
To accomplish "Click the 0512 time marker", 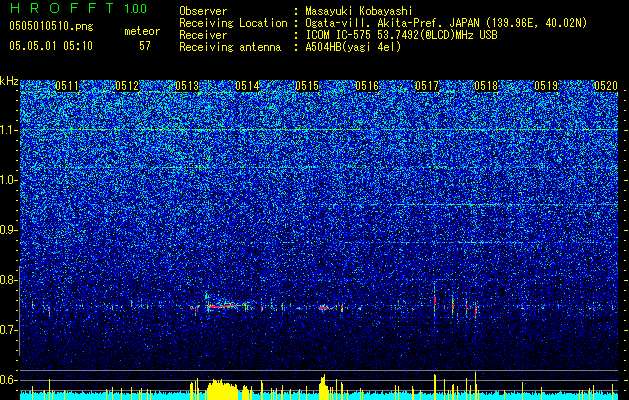I will click(x=127, y=86).
